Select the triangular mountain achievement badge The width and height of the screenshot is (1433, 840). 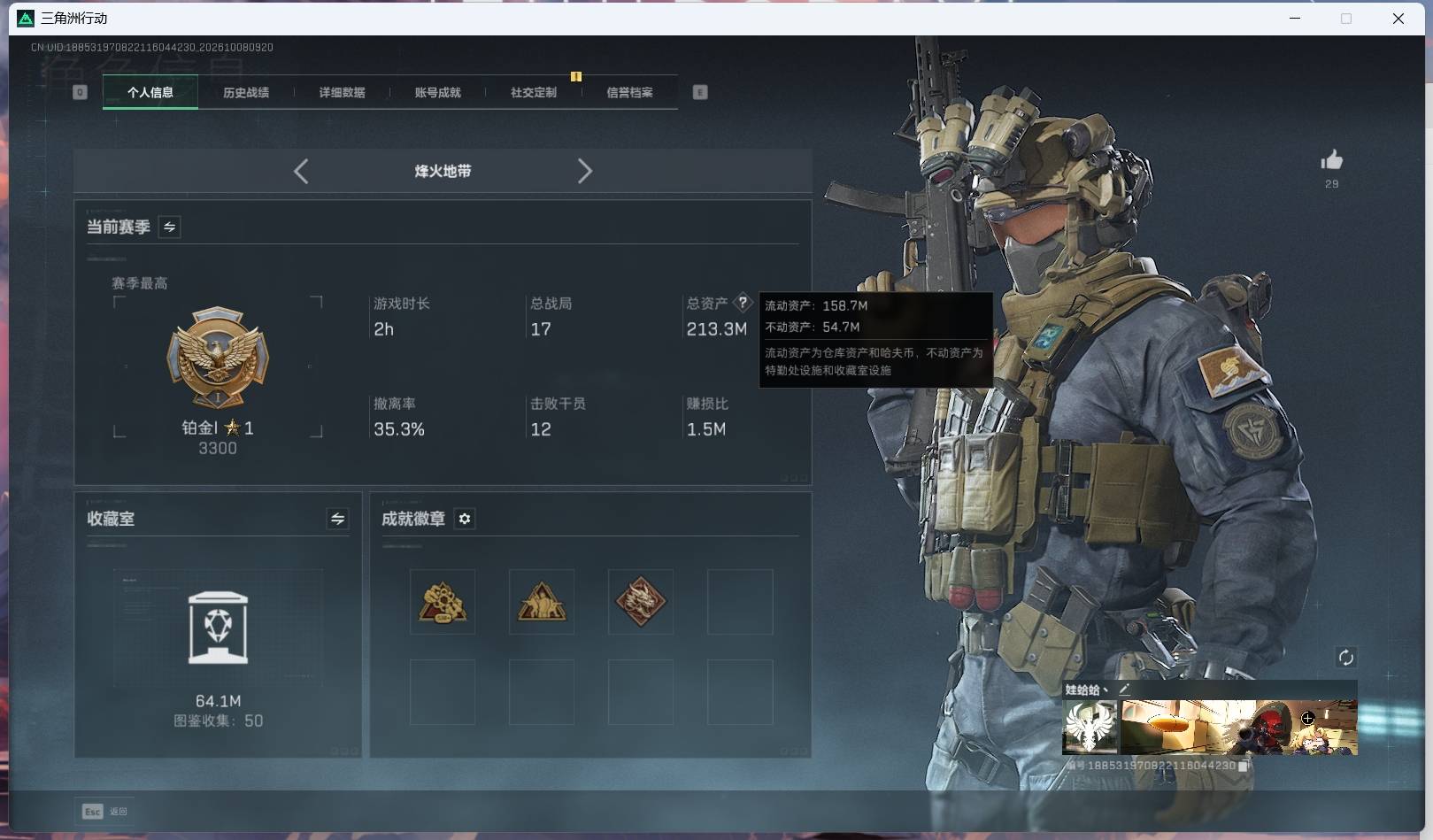pos(542,602)
